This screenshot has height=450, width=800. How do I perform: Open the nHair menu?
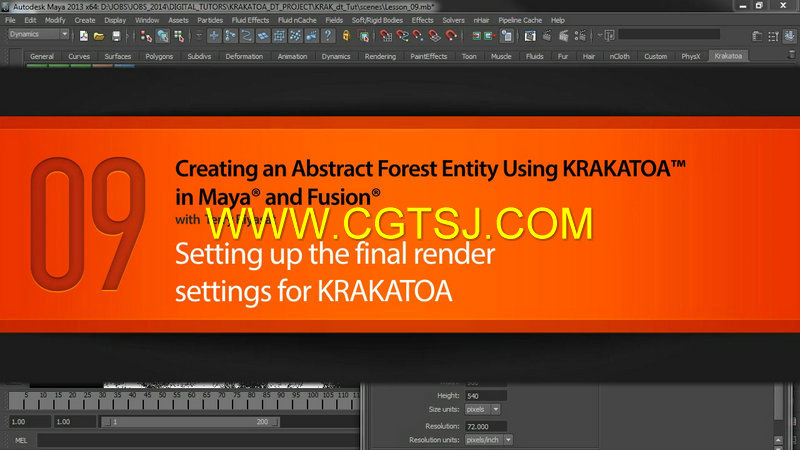(x=481, y=20)
